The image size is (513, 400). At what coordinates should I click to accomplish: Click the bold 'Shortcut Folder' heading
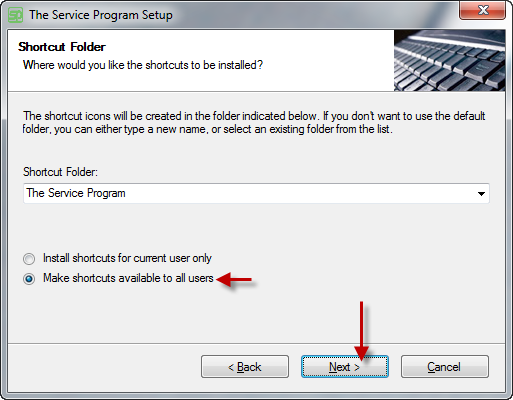pyautogui.click(x=62, y=47)
